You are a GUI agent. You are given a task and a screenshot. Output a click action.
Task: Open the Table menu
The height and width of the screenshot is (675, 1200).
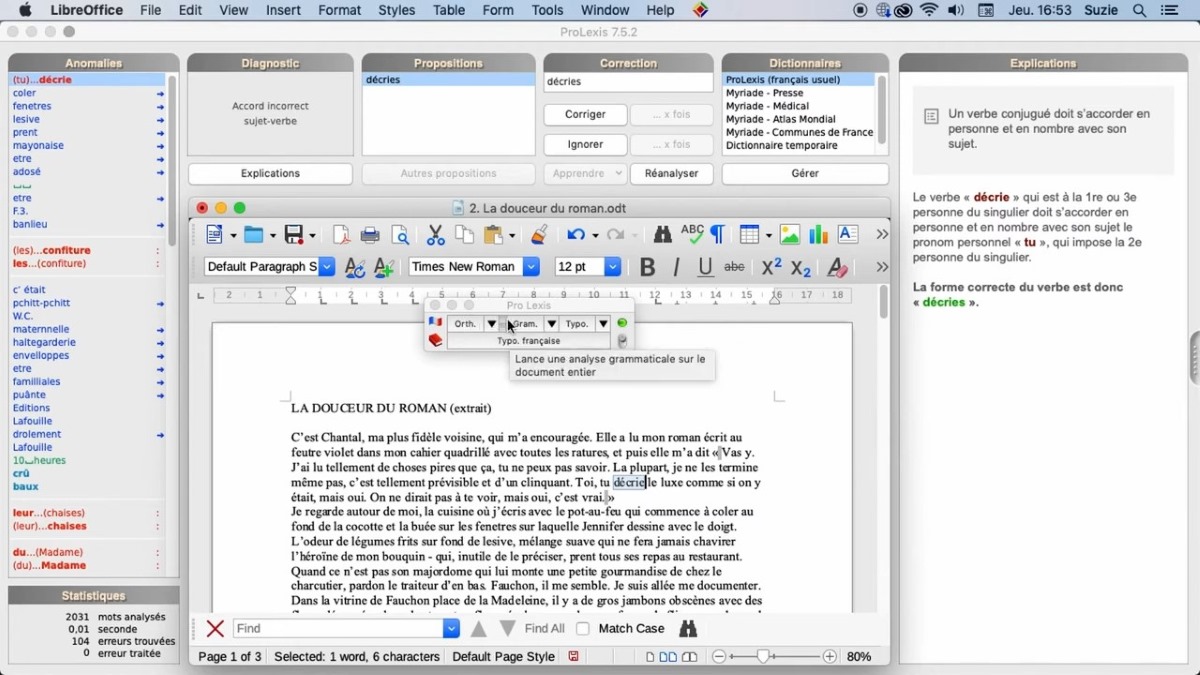click(x=449, y=10)
